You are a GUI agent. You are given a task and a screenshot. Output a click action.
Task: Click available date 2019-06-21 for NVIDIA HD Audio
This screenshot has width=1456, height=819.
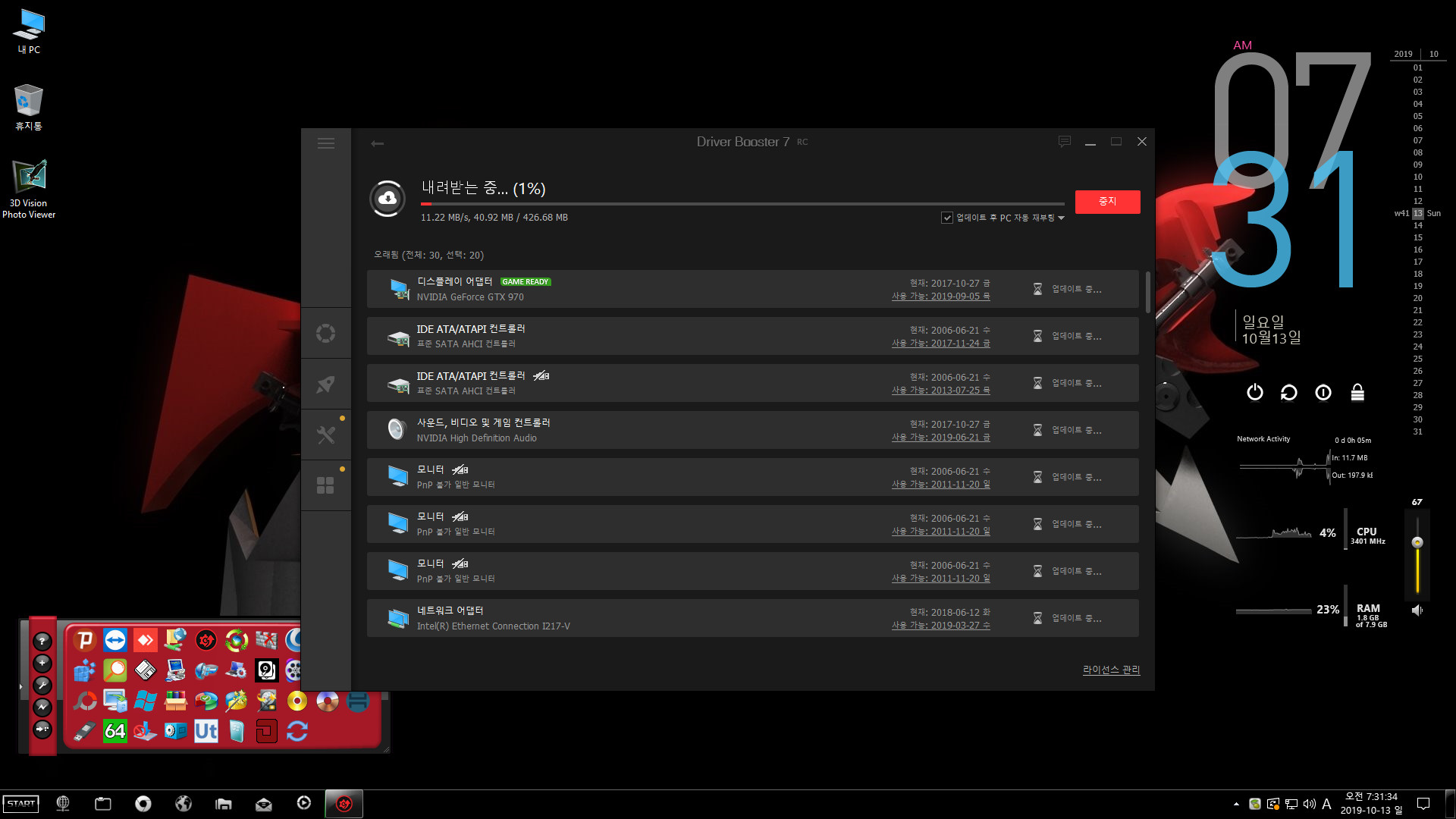click(940, 438)
